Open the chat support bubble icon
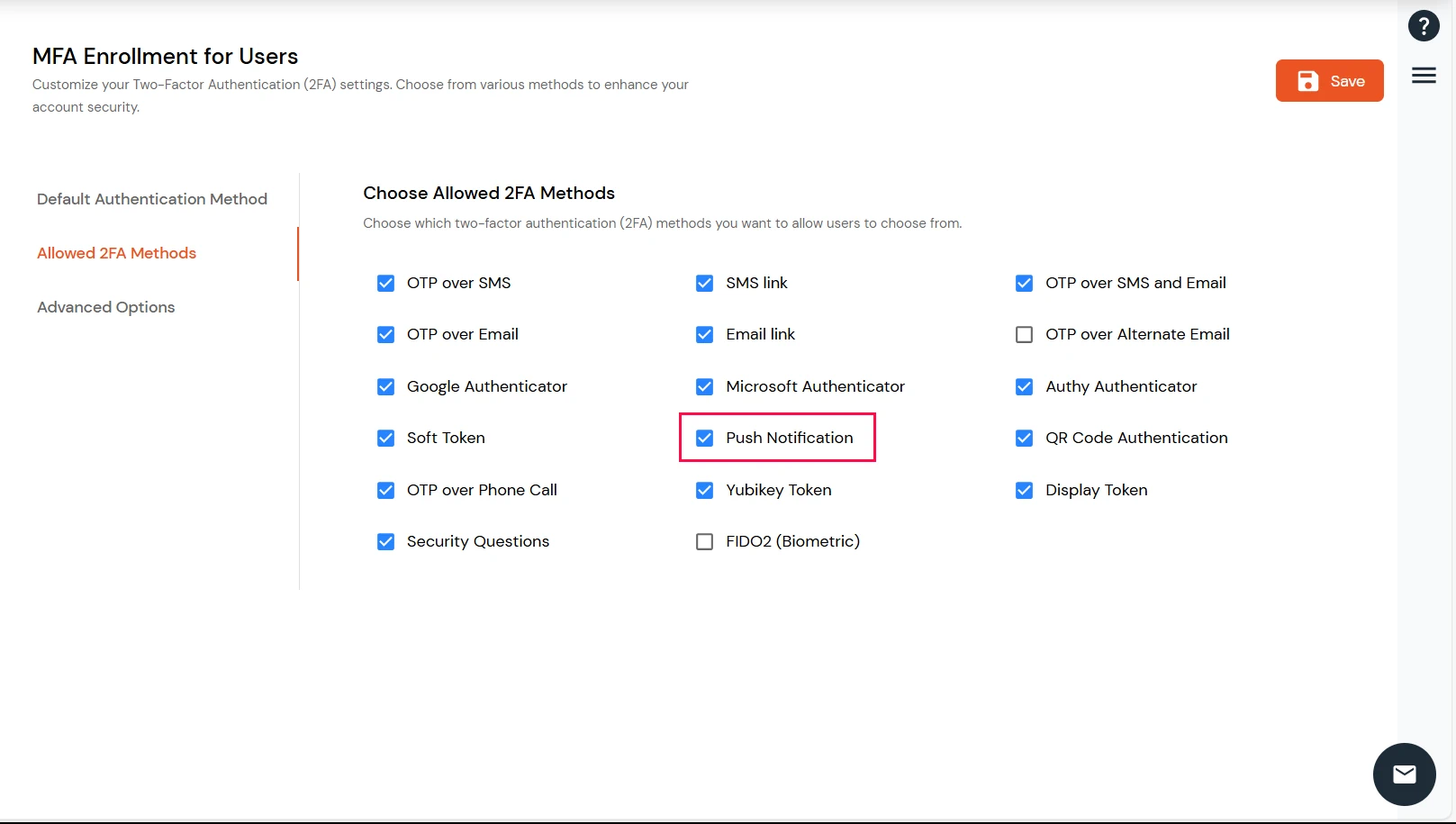 [1404, 774]
